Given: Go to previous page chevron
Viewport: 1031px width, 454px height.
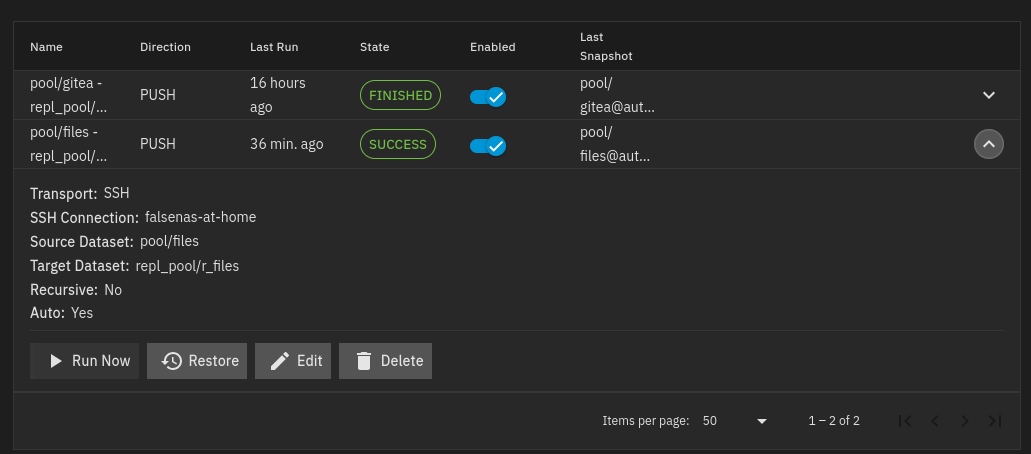Looking at the screenshot, I should (x=935, y=420).
